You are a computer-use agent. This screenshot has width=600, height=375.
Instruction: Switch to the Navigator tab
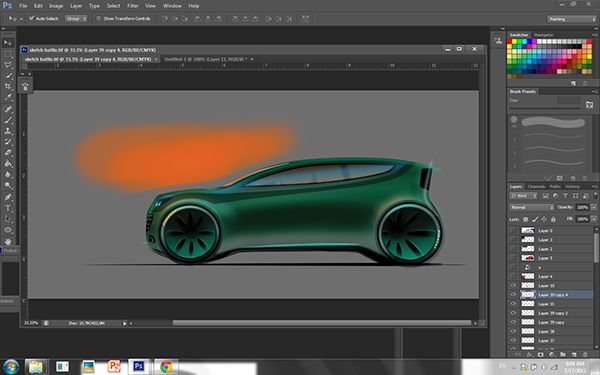544,35
